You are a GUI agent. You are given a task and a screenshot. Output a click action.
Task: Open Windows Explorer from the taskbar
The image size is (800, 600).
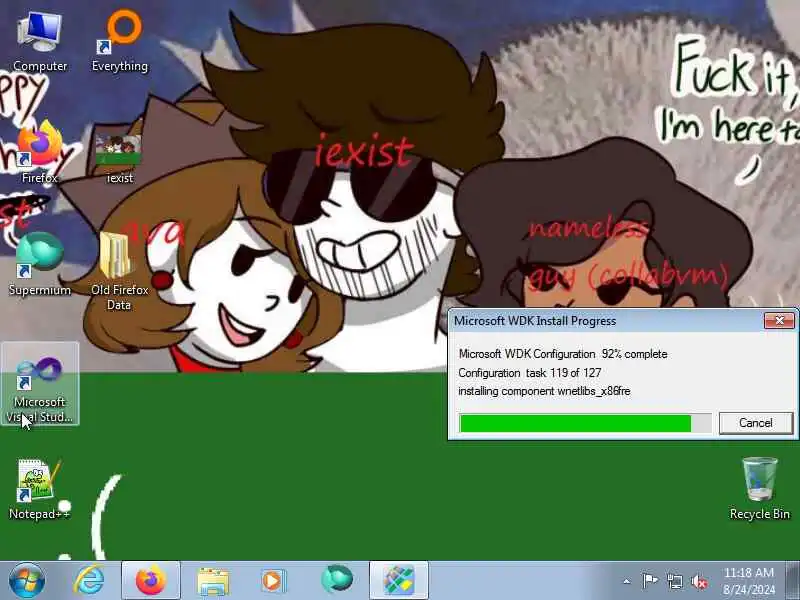coord(213,581)
